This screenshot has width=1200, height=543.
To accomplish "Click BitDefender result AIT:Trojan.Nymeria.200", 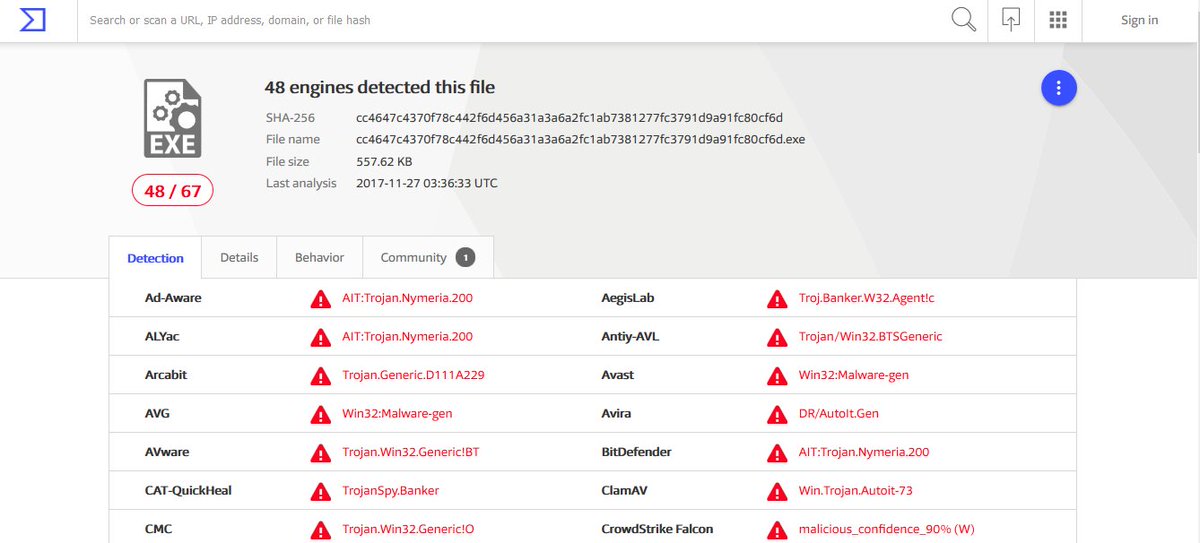I will click(864, 453).
